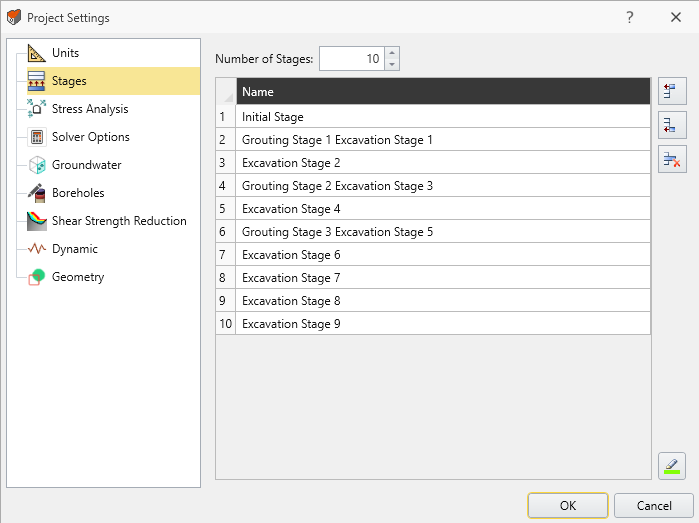Select the Boreholes category
The height and width of the screenshot is (523, 699).
(x=78, y=193)
